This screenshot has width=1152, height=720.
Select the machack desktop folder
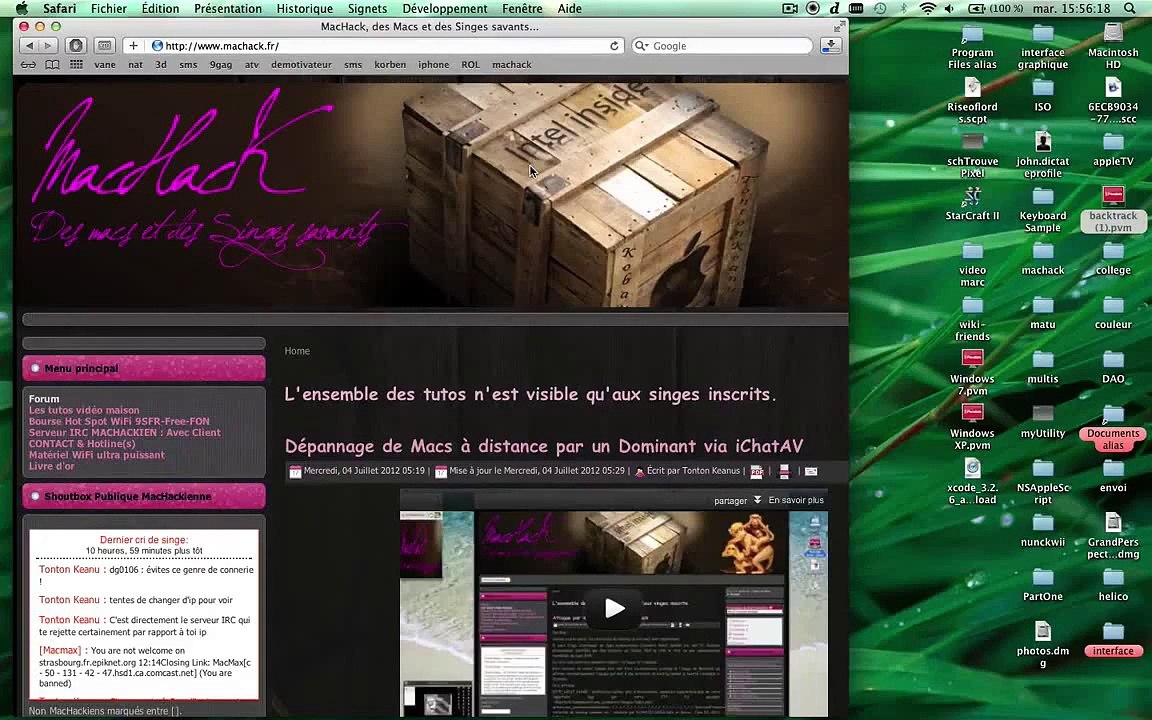coord(1043,259)
